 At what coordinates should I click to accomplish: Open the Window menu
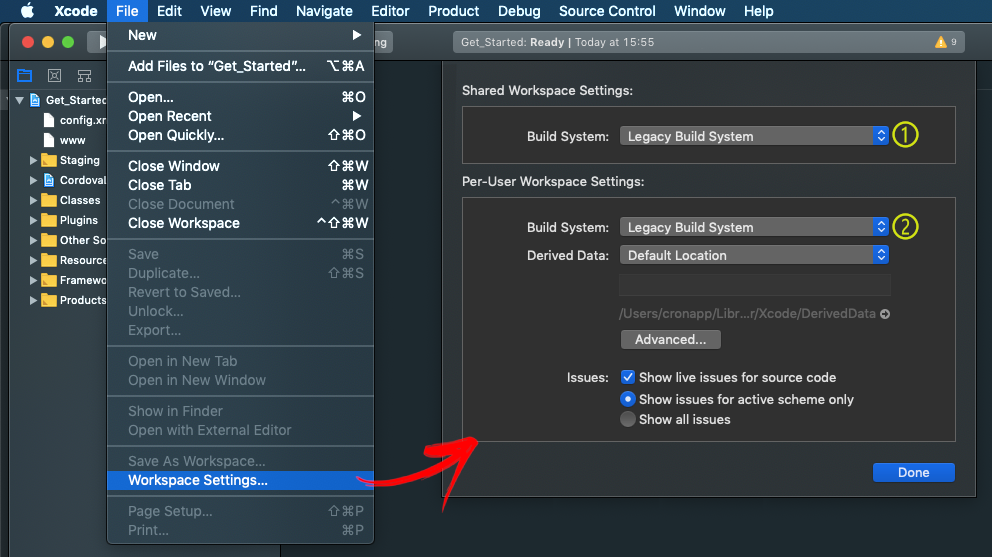699,11
